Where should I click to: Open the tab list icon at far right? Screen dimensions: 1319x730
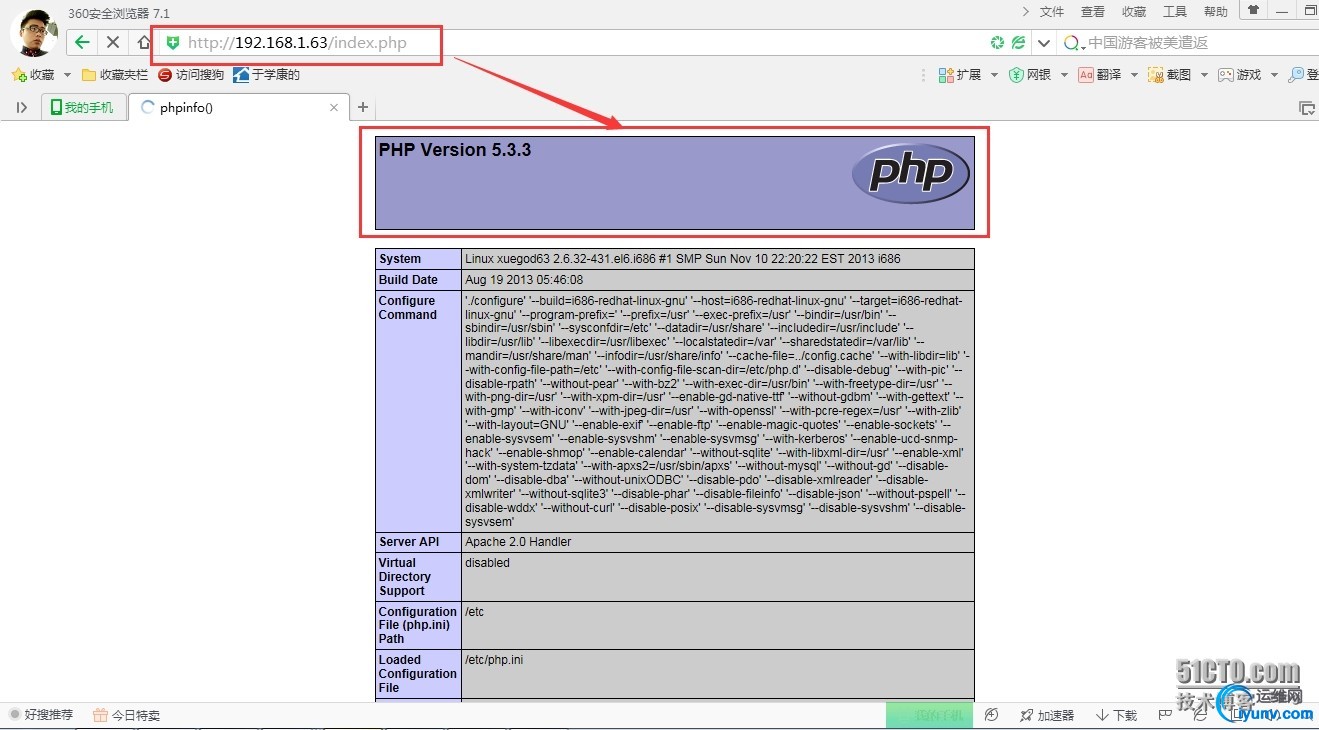1306,108
